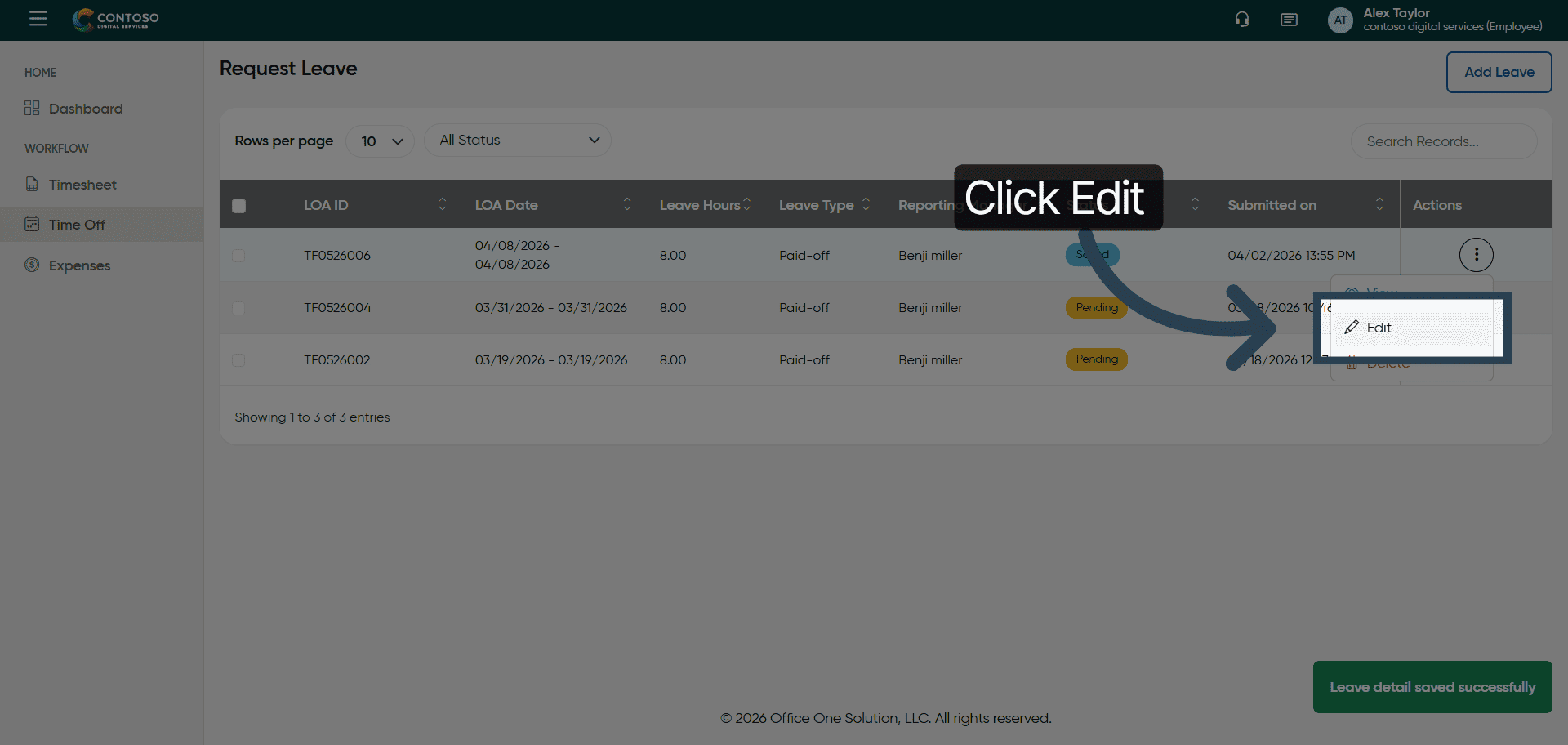Open Expenses from the sidebar
This screenshot has width=1568, height=745.
click(79, 265)
